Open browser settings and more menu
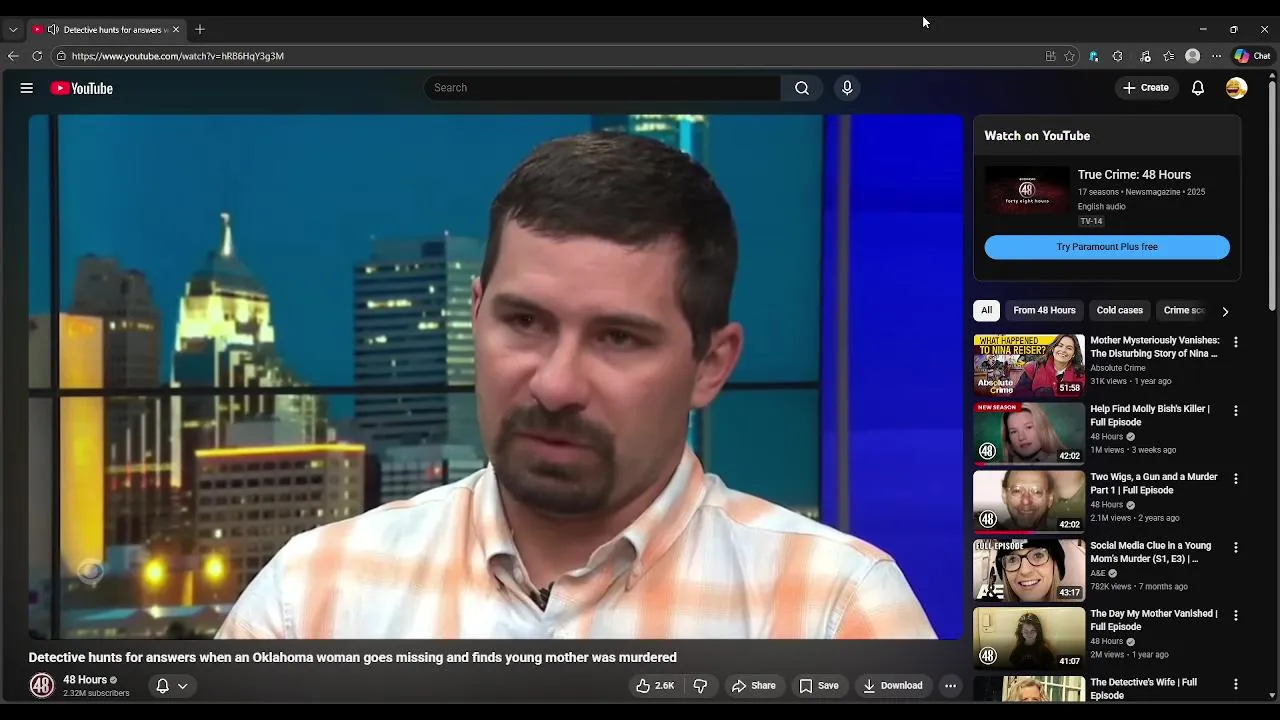 (x=1217, y=56)
